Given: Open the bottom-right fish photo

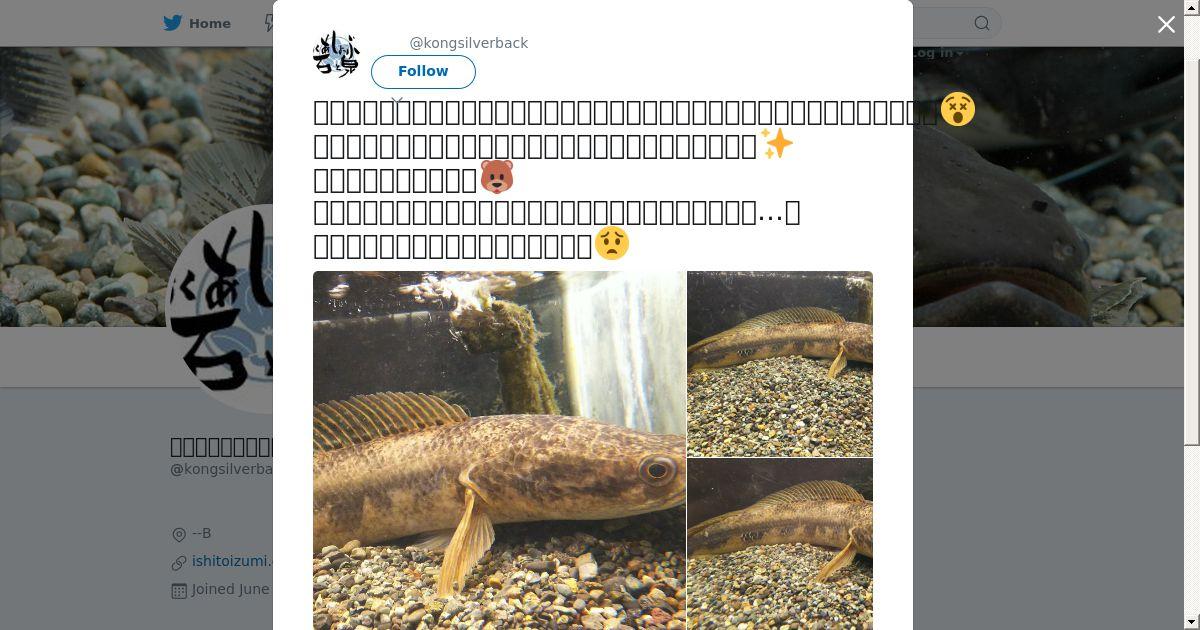Looking at the screenshot, I should click(x=780, y=544).
